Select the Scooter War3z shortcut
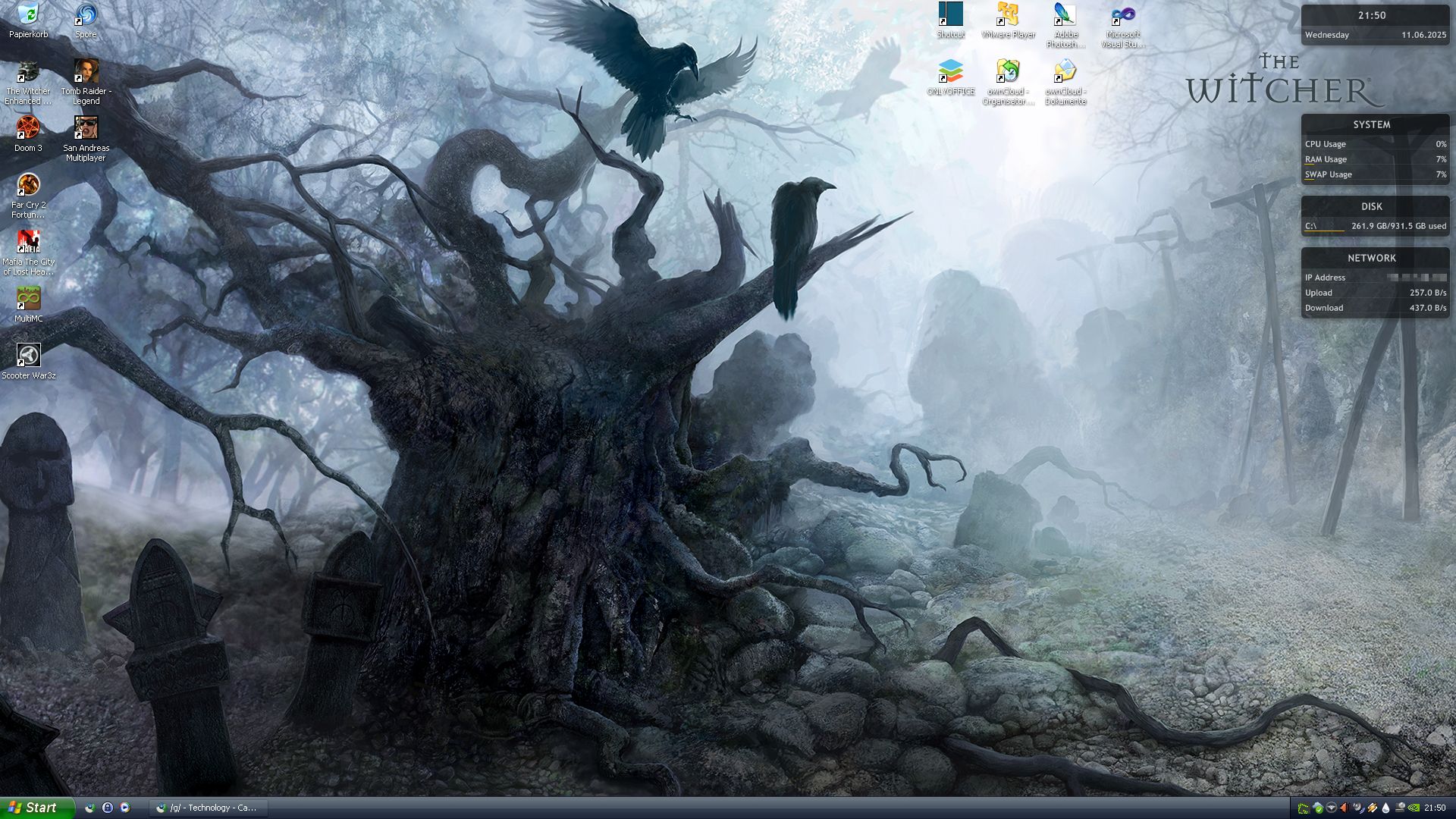This screenshot has height=819, width=1456. [x=28, y=362]
